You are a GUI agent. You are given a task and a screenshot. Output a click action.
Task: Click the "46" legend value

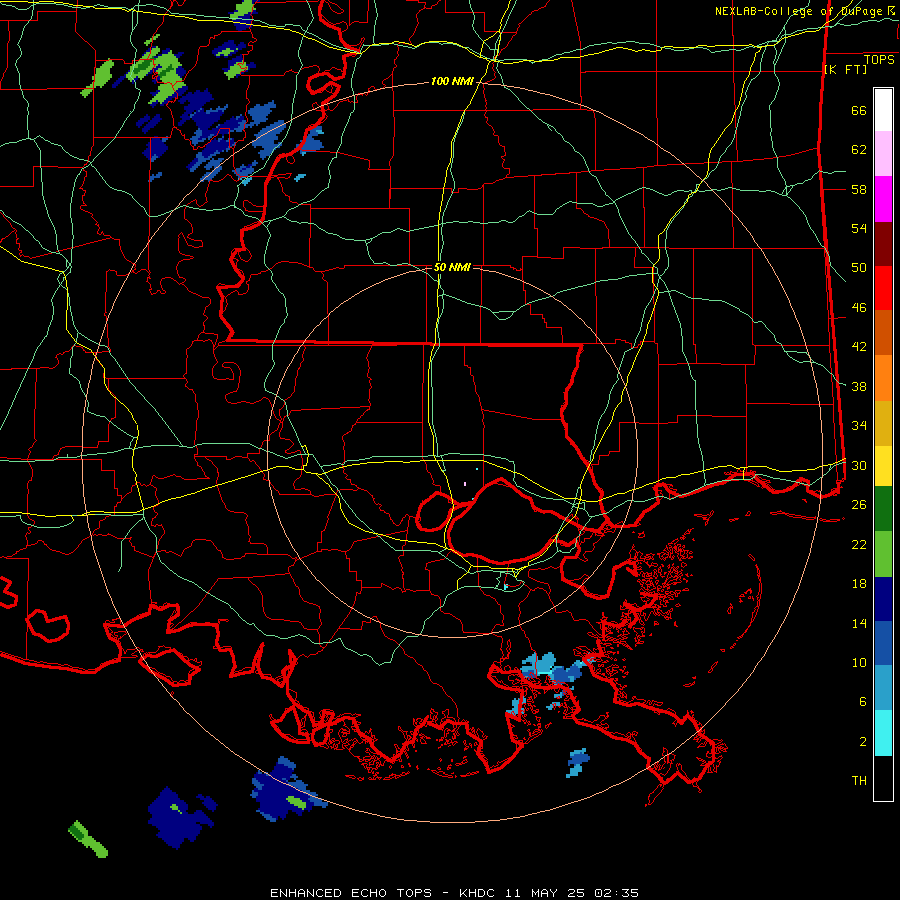859,308
